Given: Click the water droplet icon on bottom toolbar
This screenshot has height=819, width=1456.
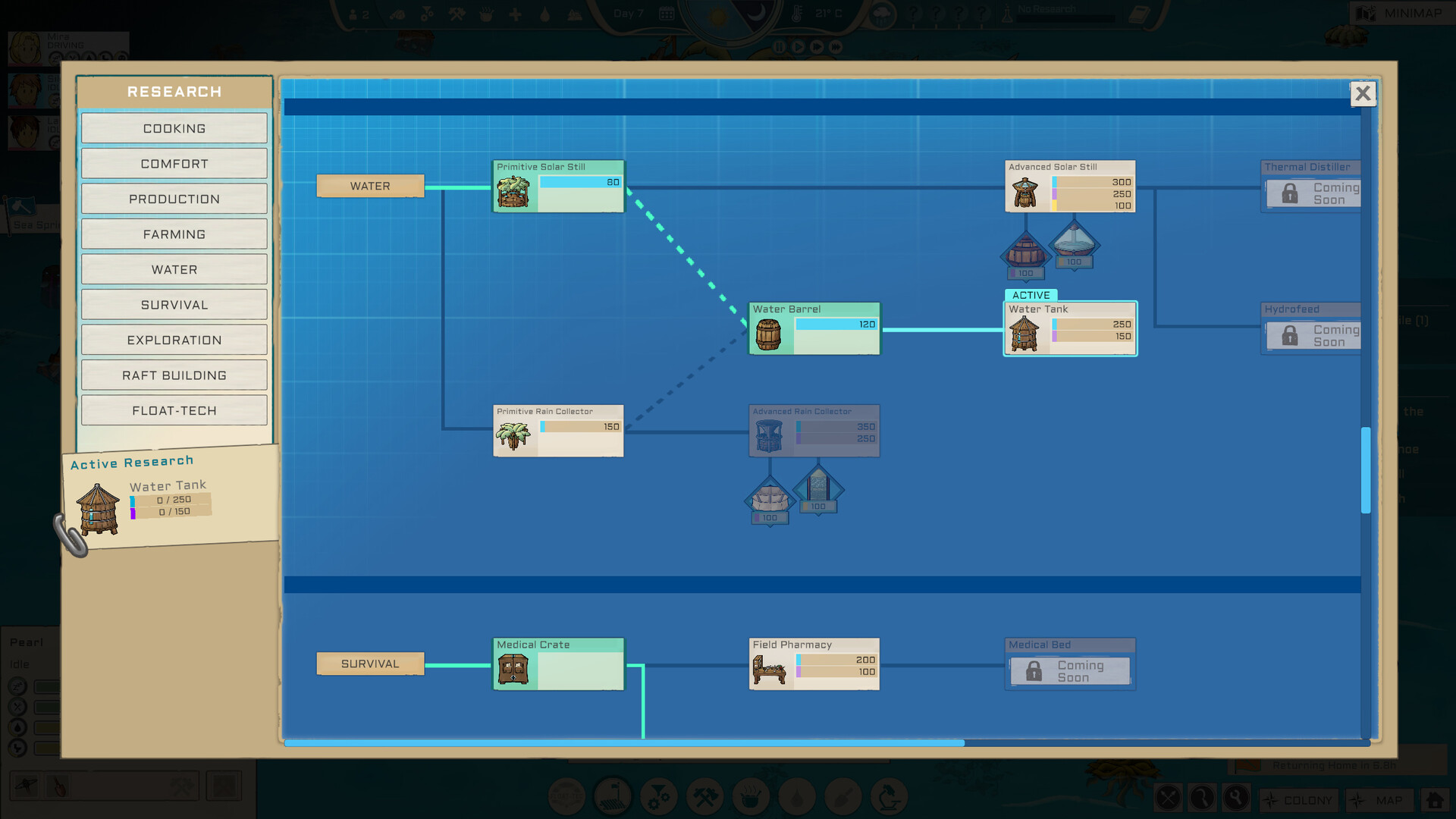Looking at the screenshot, I should pos(796,797).
